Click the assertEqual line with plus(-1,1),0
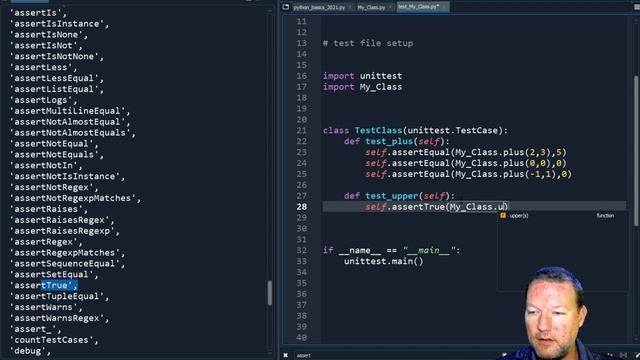Screen dimensions: 640x360 [x=468, y=174]
